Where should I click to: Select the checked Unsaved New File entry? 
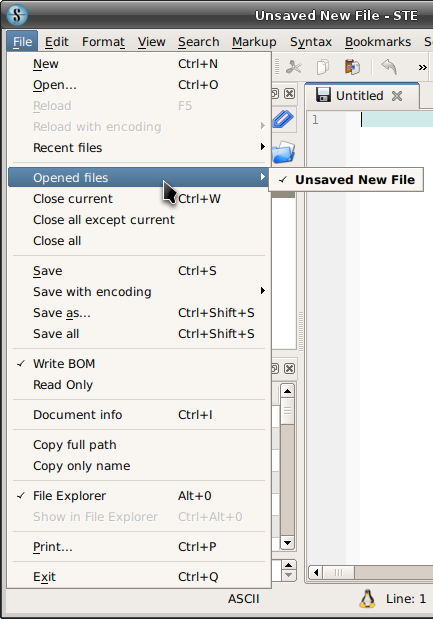[346, 180]
